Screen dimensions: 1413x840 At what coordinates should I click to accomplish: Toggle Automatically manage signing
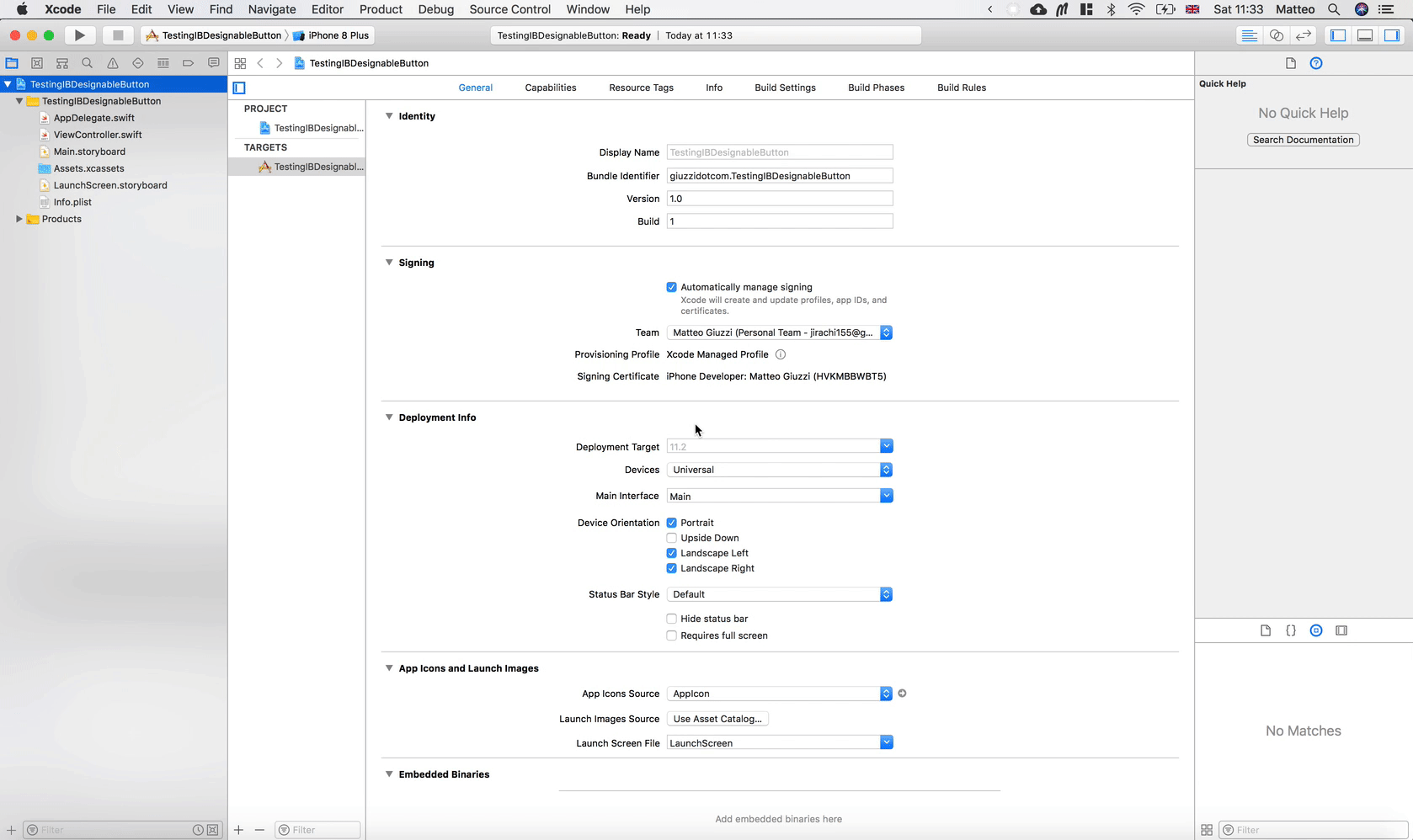click(x=671, y=287)
